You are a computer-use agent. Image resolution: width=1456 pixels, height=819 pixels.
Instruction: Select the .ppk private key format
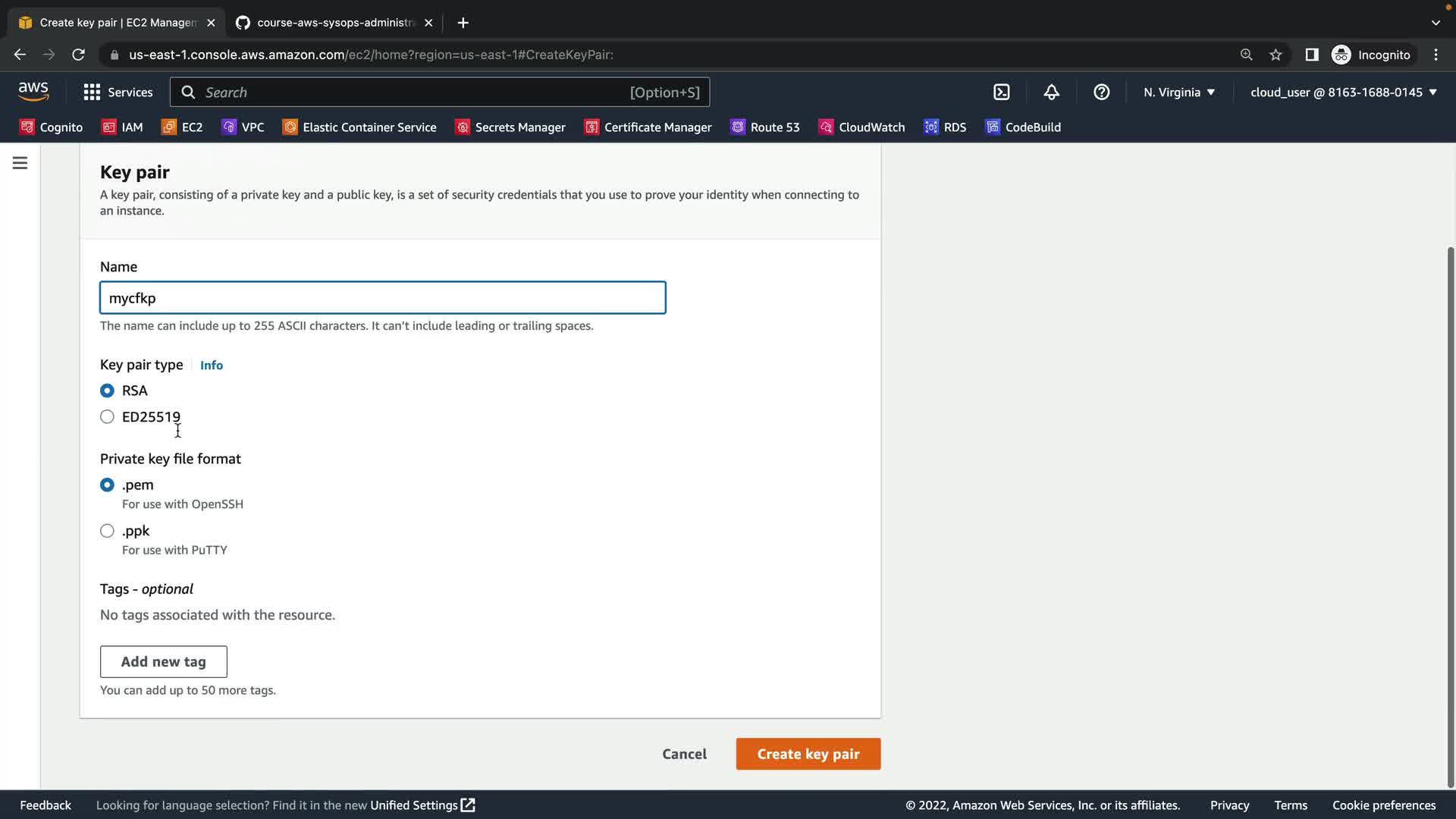pos(107,531)
